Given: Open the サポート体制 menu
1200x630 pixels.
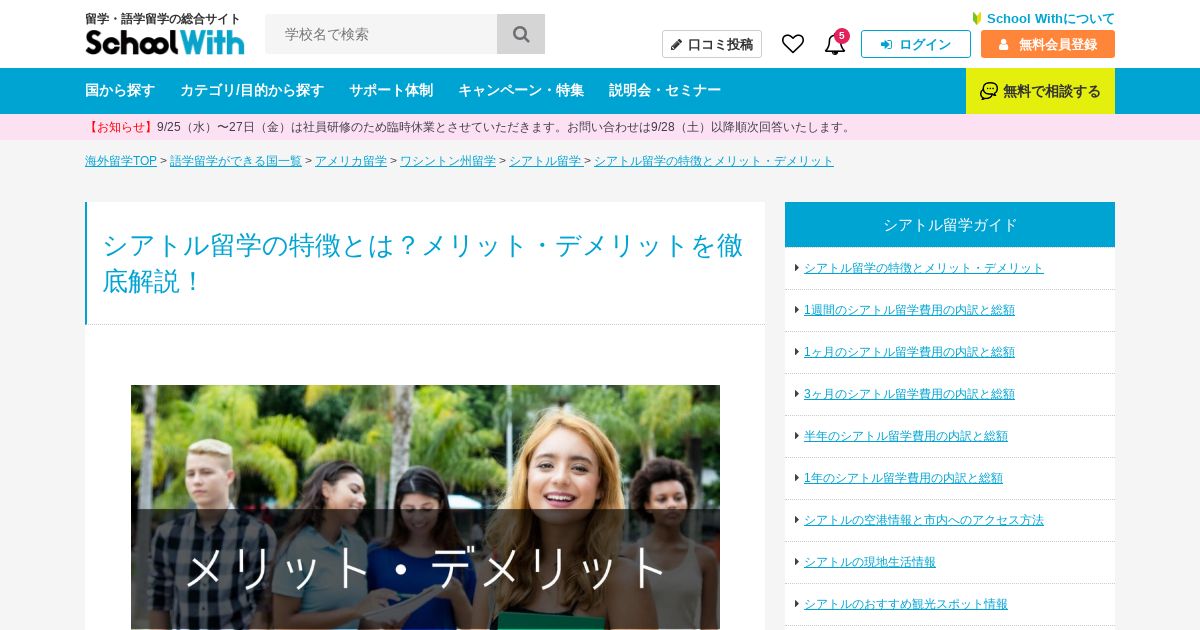Looking at the screenshot, I should 391,90.
